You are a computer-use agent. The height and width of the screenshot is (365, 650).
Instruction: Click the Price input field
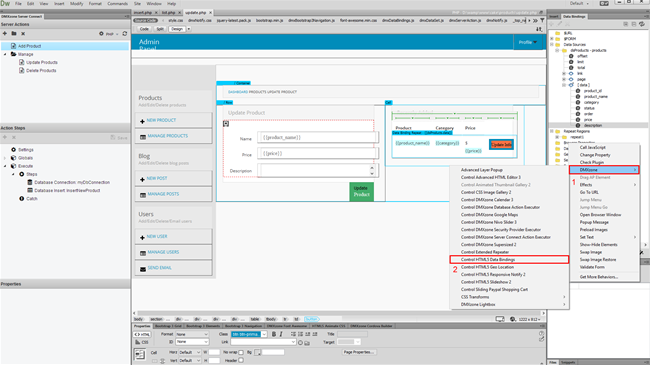317,153
